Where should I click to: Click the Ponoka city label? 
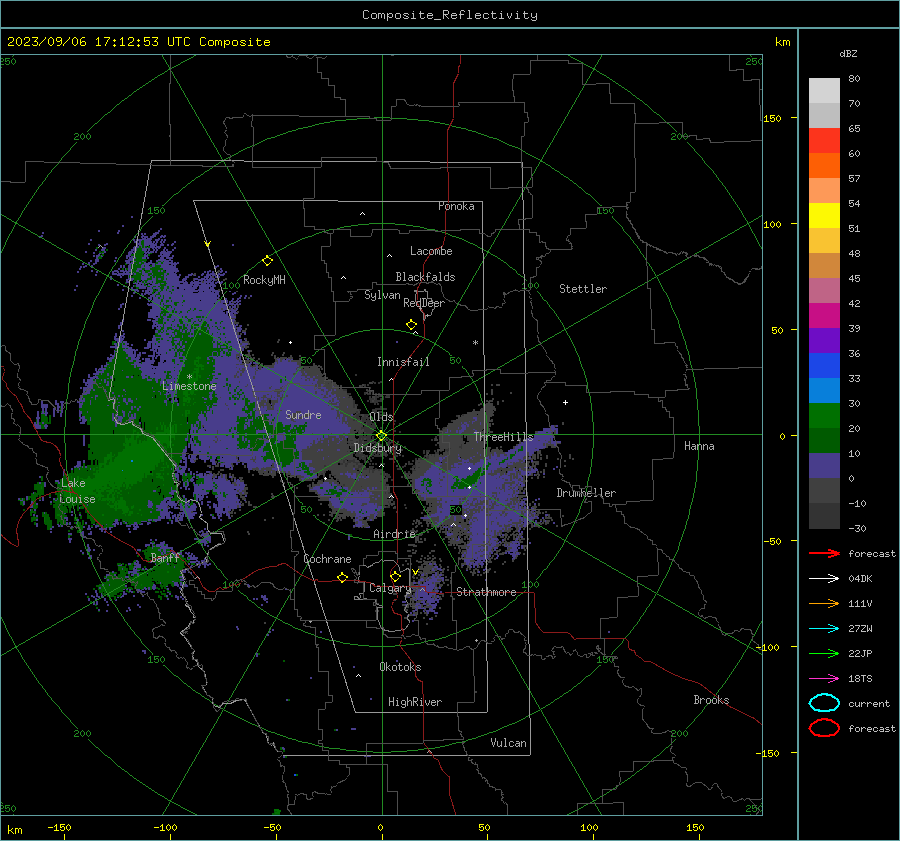click(456, 206)
